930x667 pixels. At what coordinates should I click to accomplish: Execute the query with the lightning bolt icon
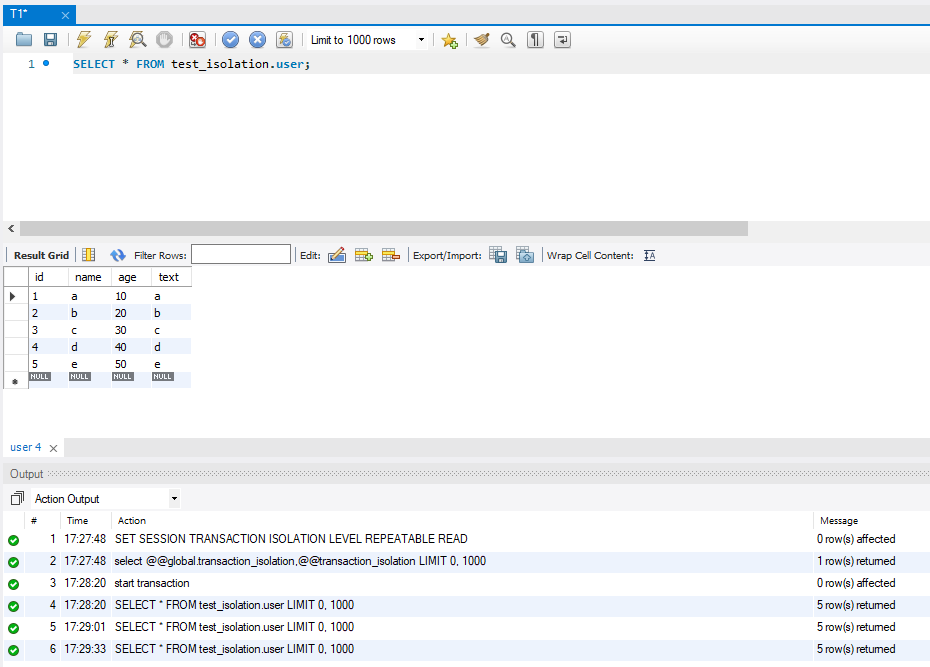[x=84, y=40]
